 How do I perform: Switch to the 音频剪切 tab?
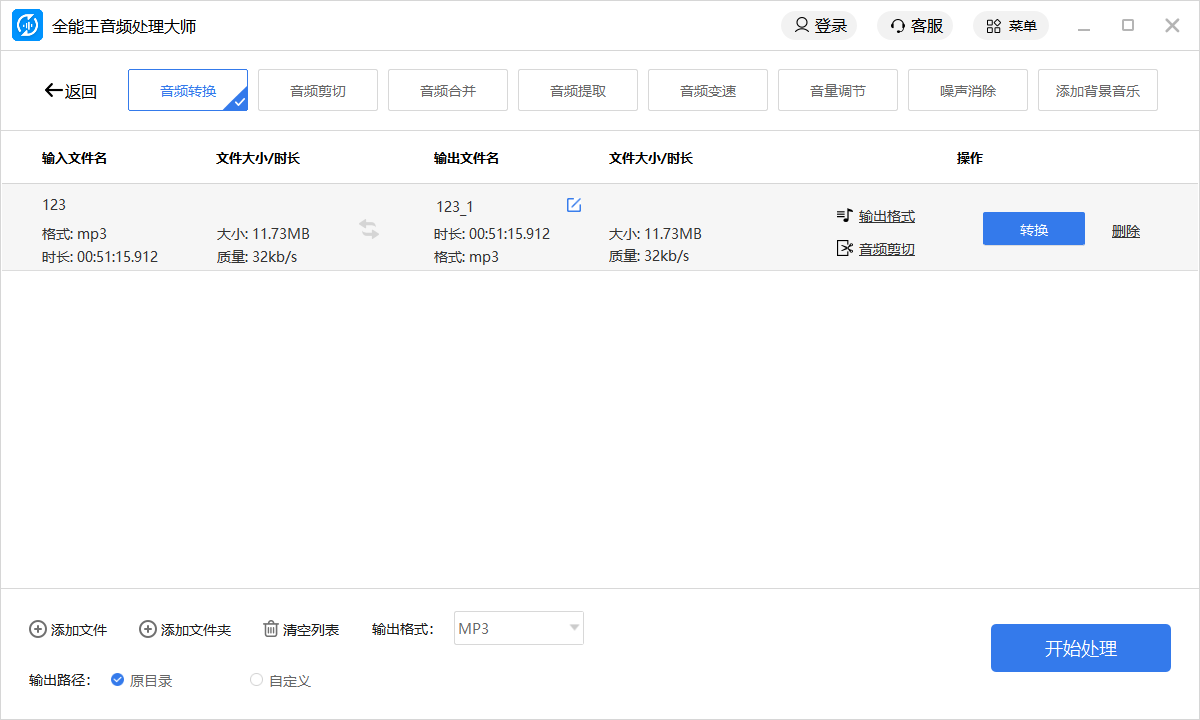318,91
